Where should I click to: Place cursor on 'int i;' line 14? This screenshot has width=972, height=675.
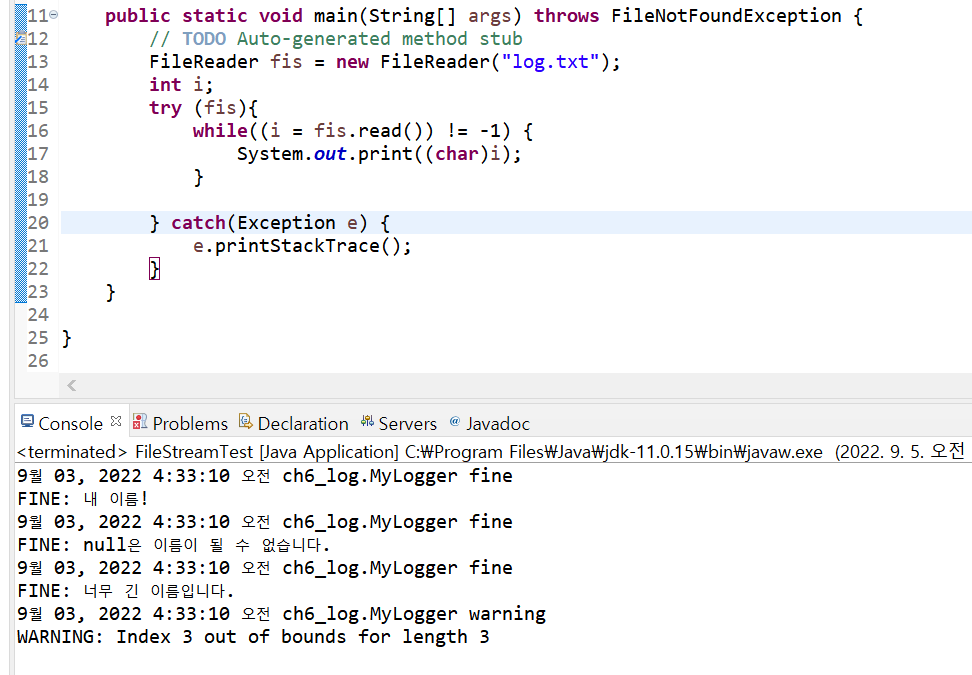pyautogui.click(x=181, y=85)
